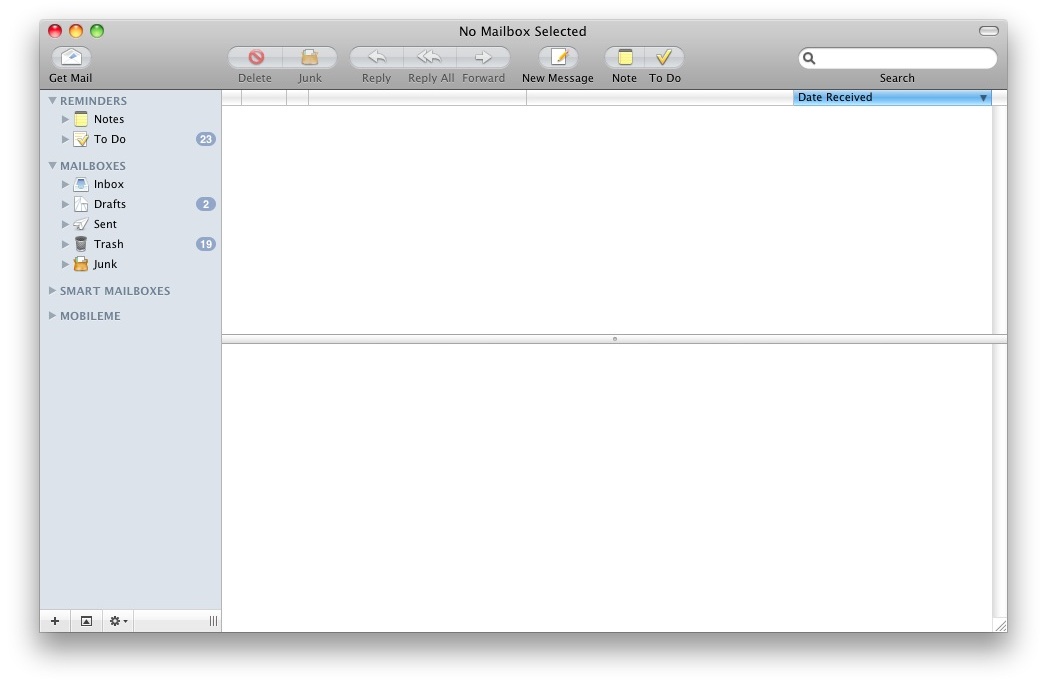Image resolution: width=1047 pixels, height=680 pixels.
Task: Click the Trash count badge 19
Action: tap(206, 244)
